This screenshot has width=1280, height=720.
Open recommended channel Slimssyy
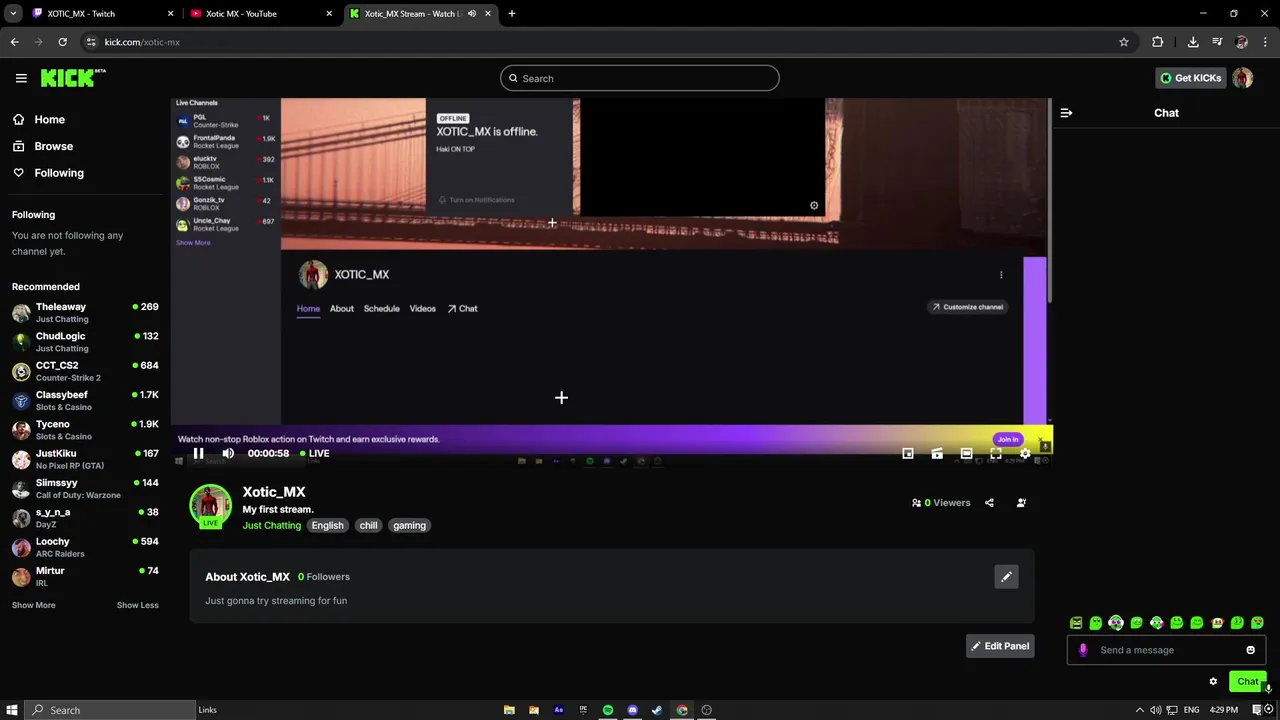85,488
